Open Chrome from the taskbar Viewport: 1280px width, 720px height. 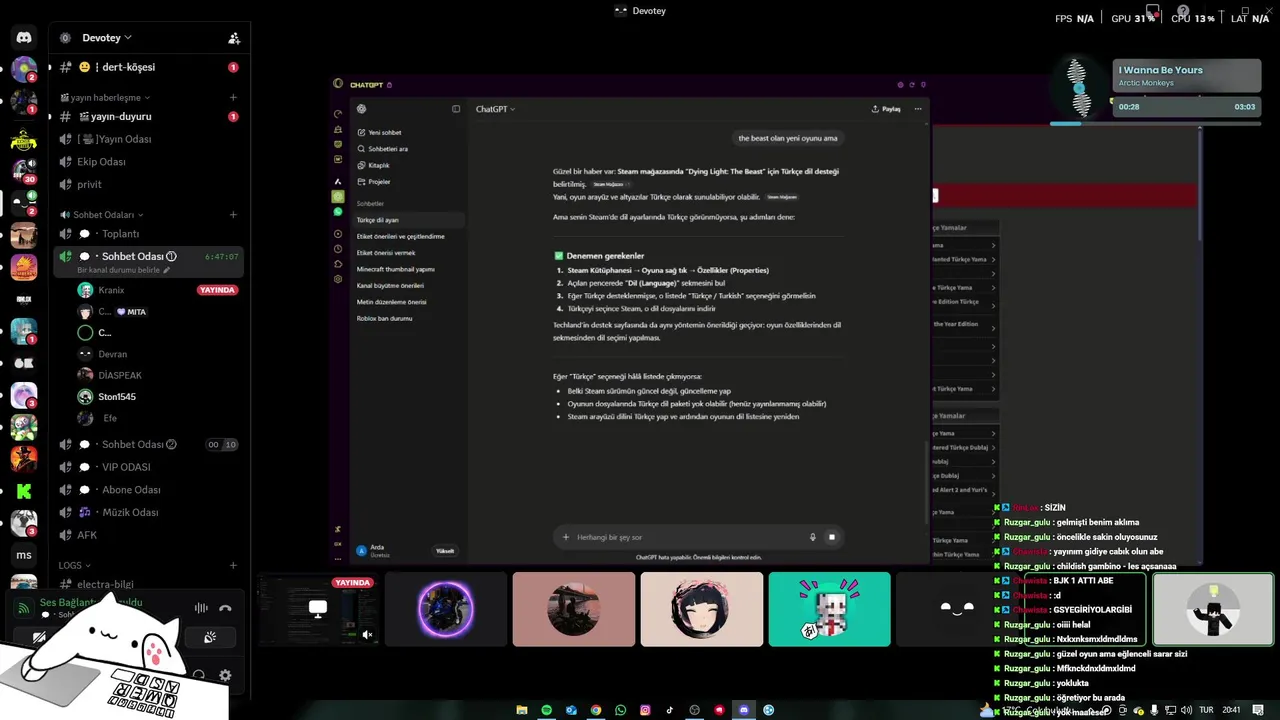coord(596,710)
